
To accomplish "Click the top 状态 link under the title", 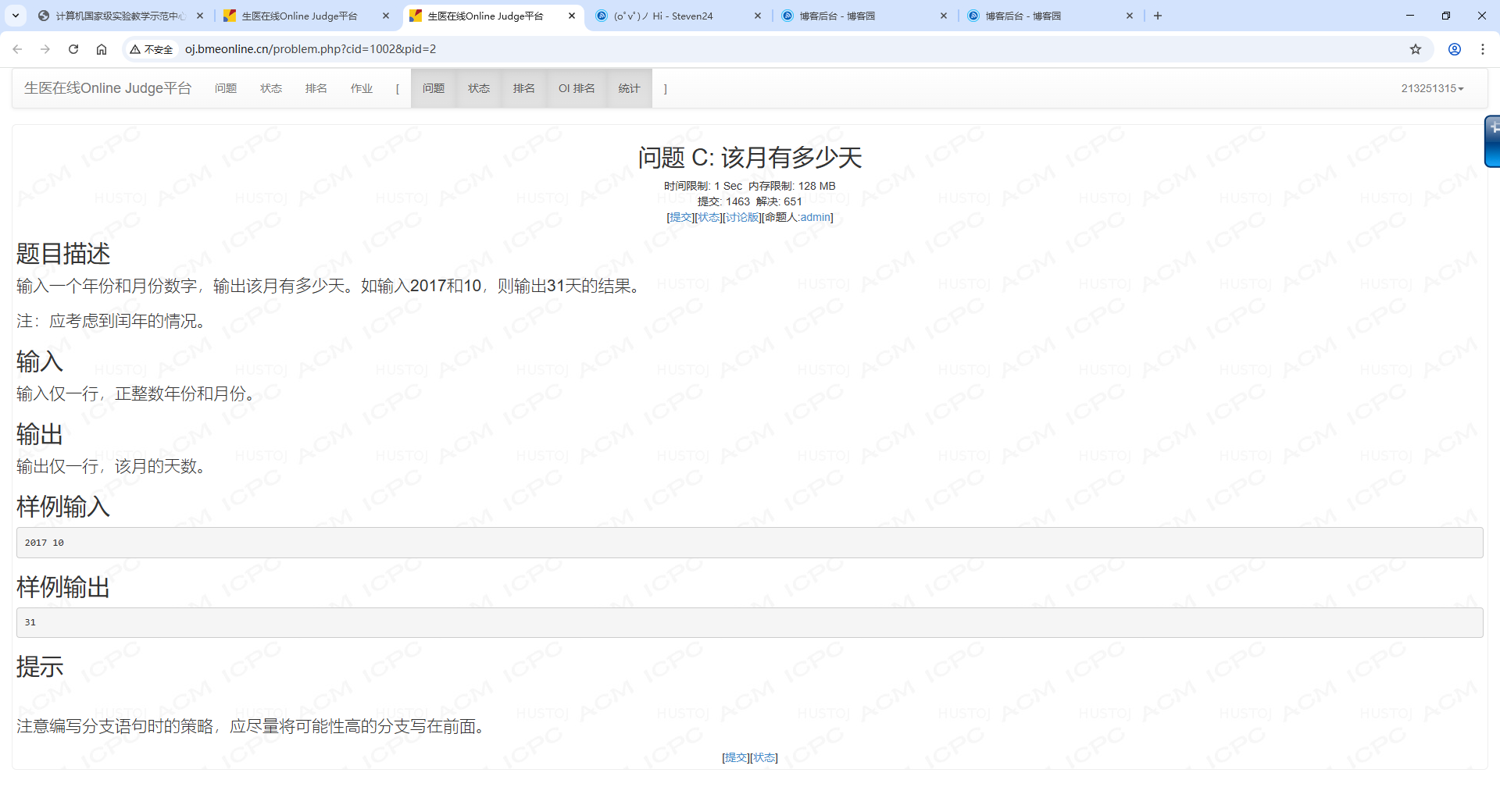I will 709,217.
